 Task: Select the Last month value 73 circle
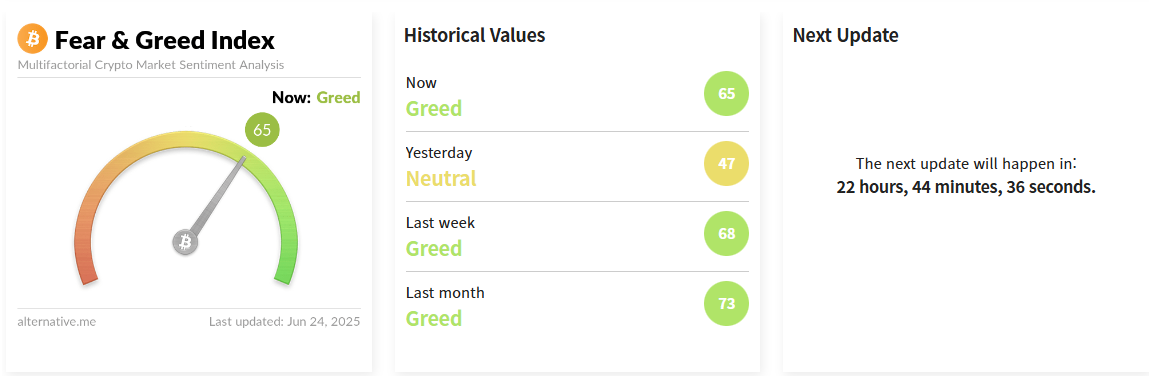[726, 303]
